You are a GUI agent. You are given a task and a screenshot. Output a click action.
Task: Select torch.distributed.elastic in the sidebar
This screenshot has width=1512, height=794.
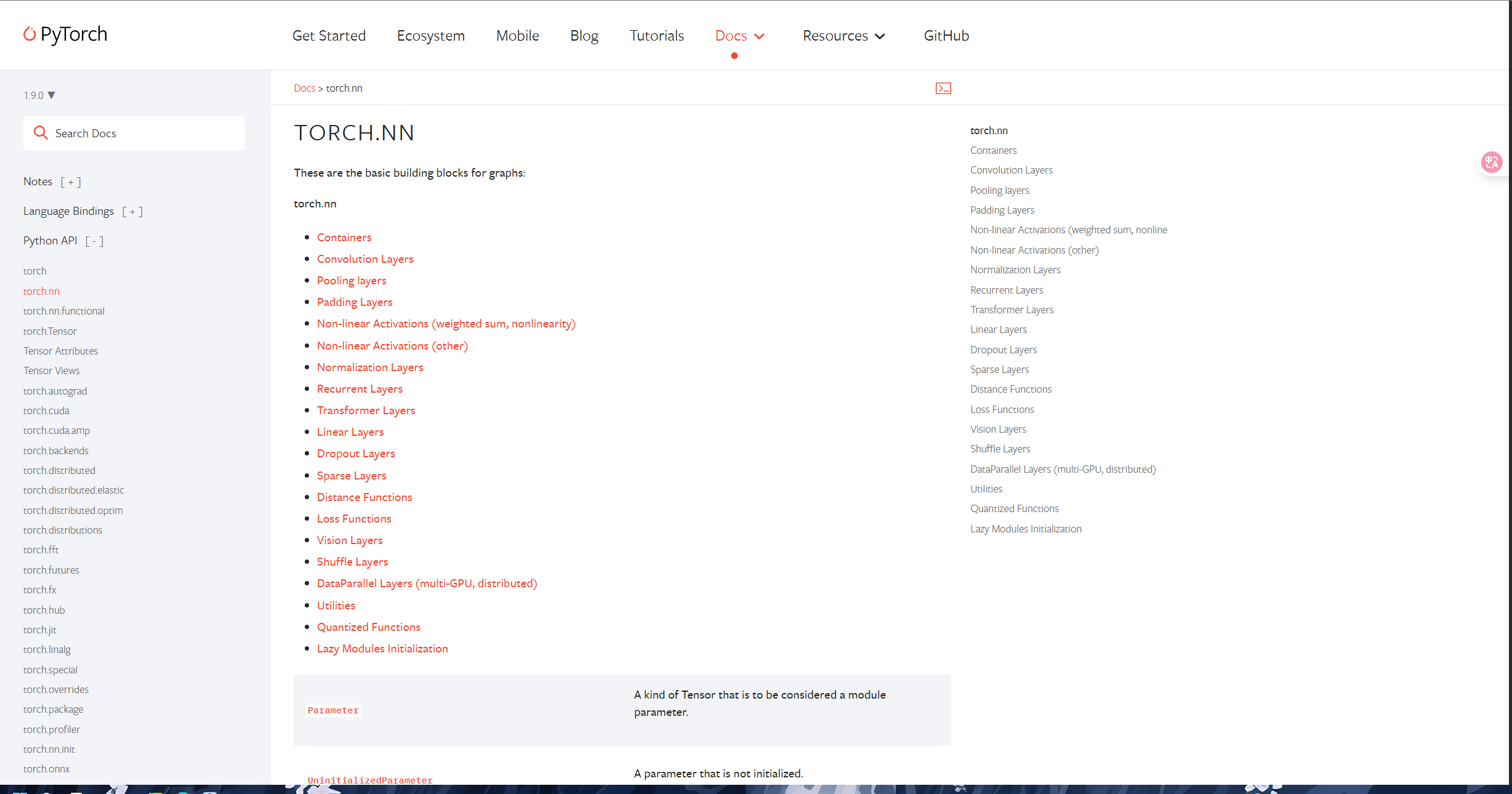coord(74,490)
